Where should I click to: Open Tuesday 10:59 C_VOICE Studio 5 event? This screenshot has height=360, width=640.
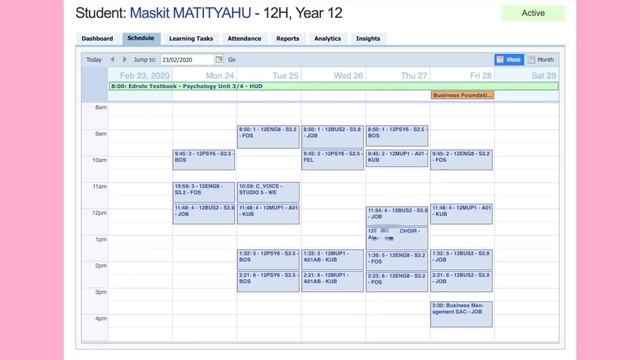click(x=268, y=192)
